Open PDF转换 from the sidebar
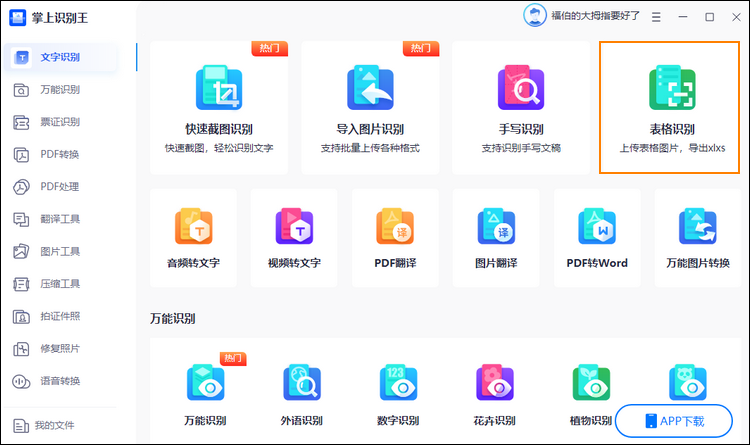Screen dimensions: 750x445 point(59,154)
